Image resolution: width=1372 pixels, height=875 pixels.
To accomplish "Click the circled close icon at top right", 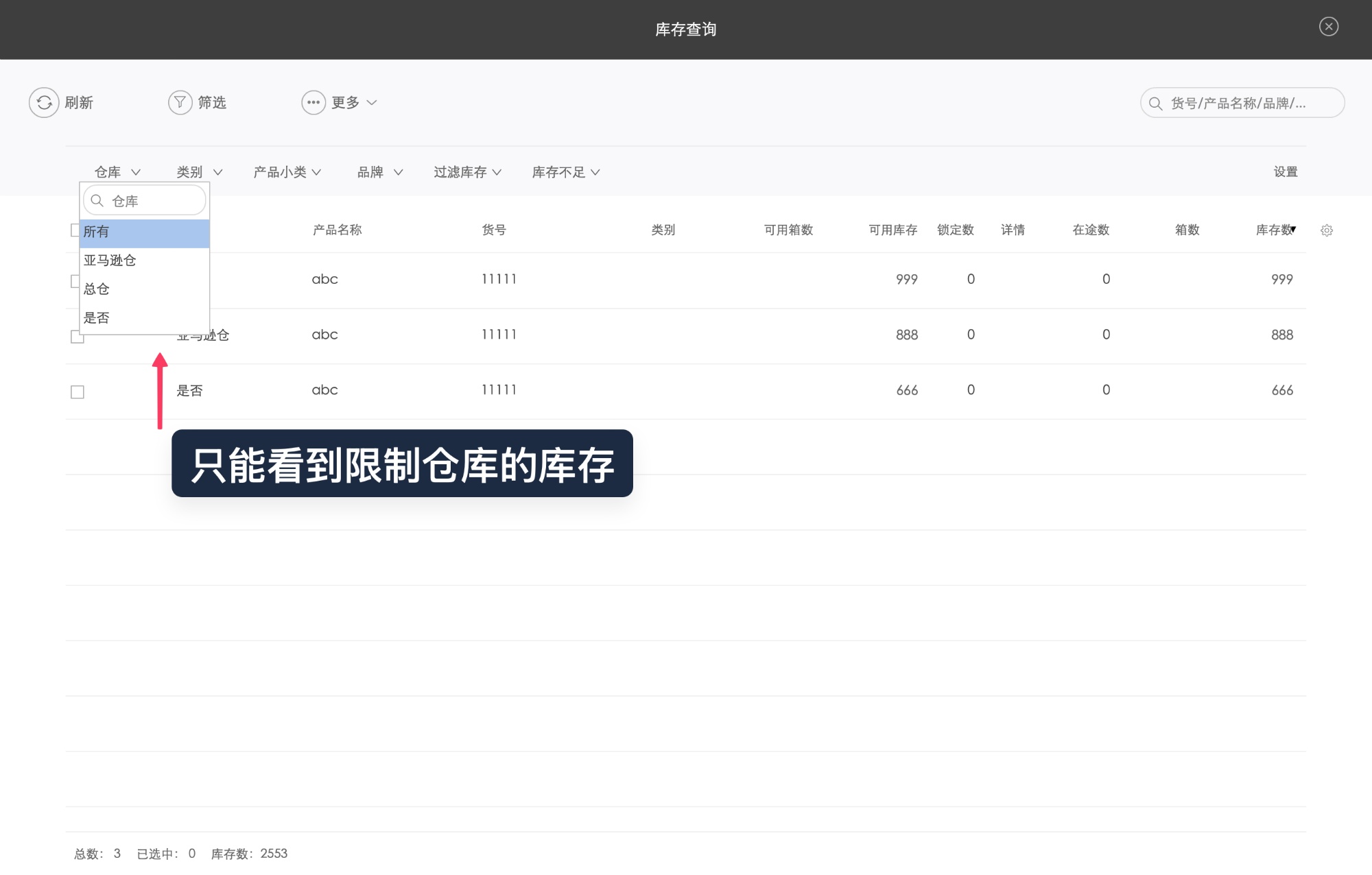I will click(1329, 27).
